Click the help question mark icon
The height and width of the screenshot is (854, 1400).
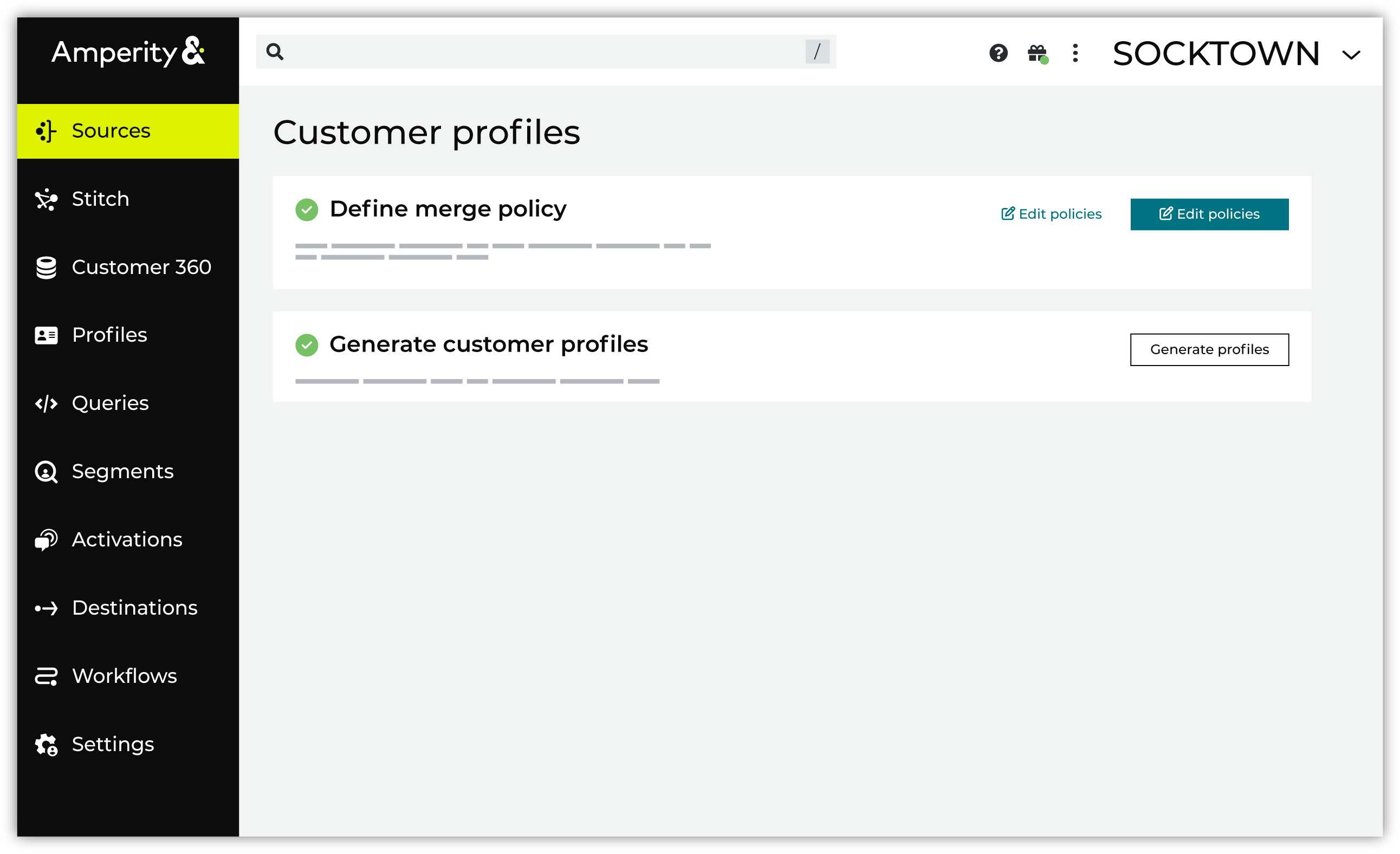999,54
